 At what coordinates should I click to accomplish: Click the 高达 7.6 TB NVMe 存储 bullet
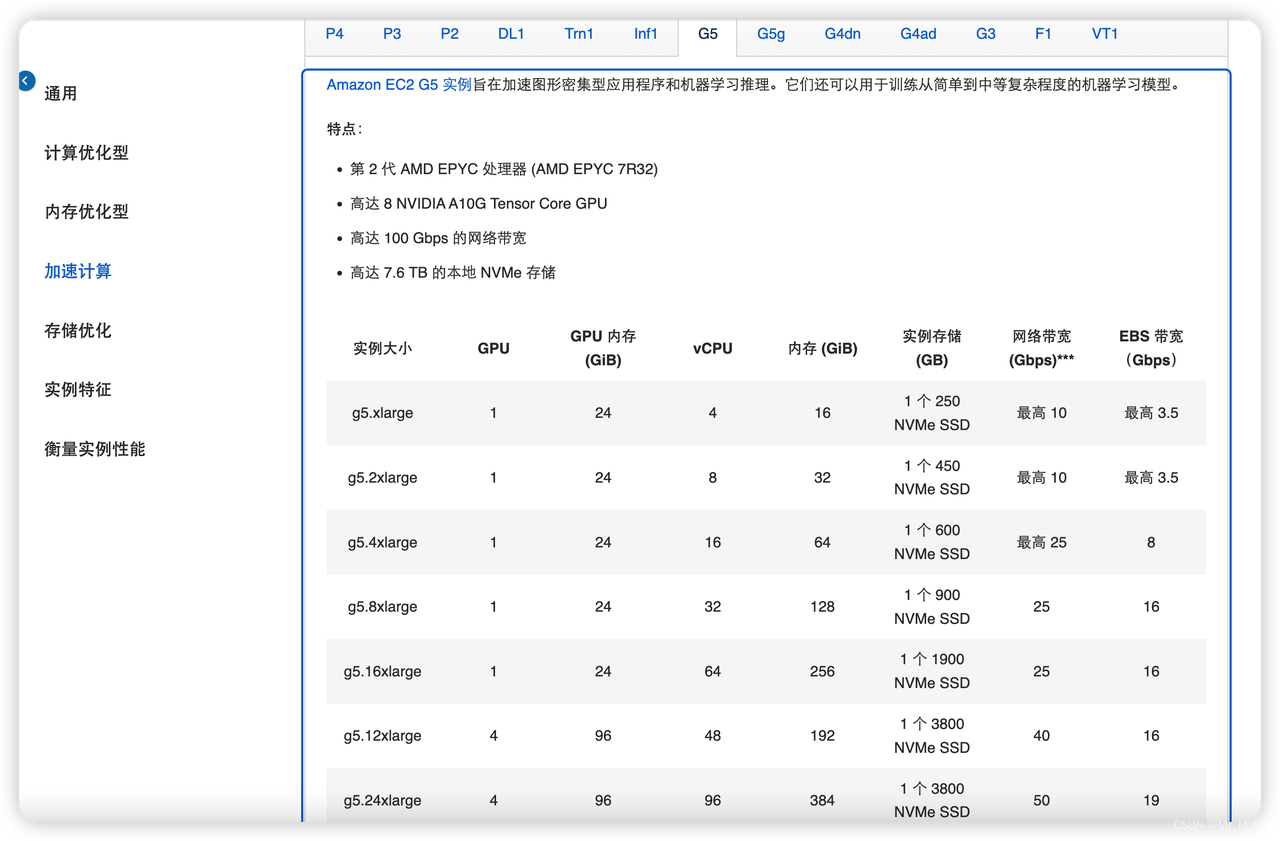pyautogui.click(x=453, y=272)
